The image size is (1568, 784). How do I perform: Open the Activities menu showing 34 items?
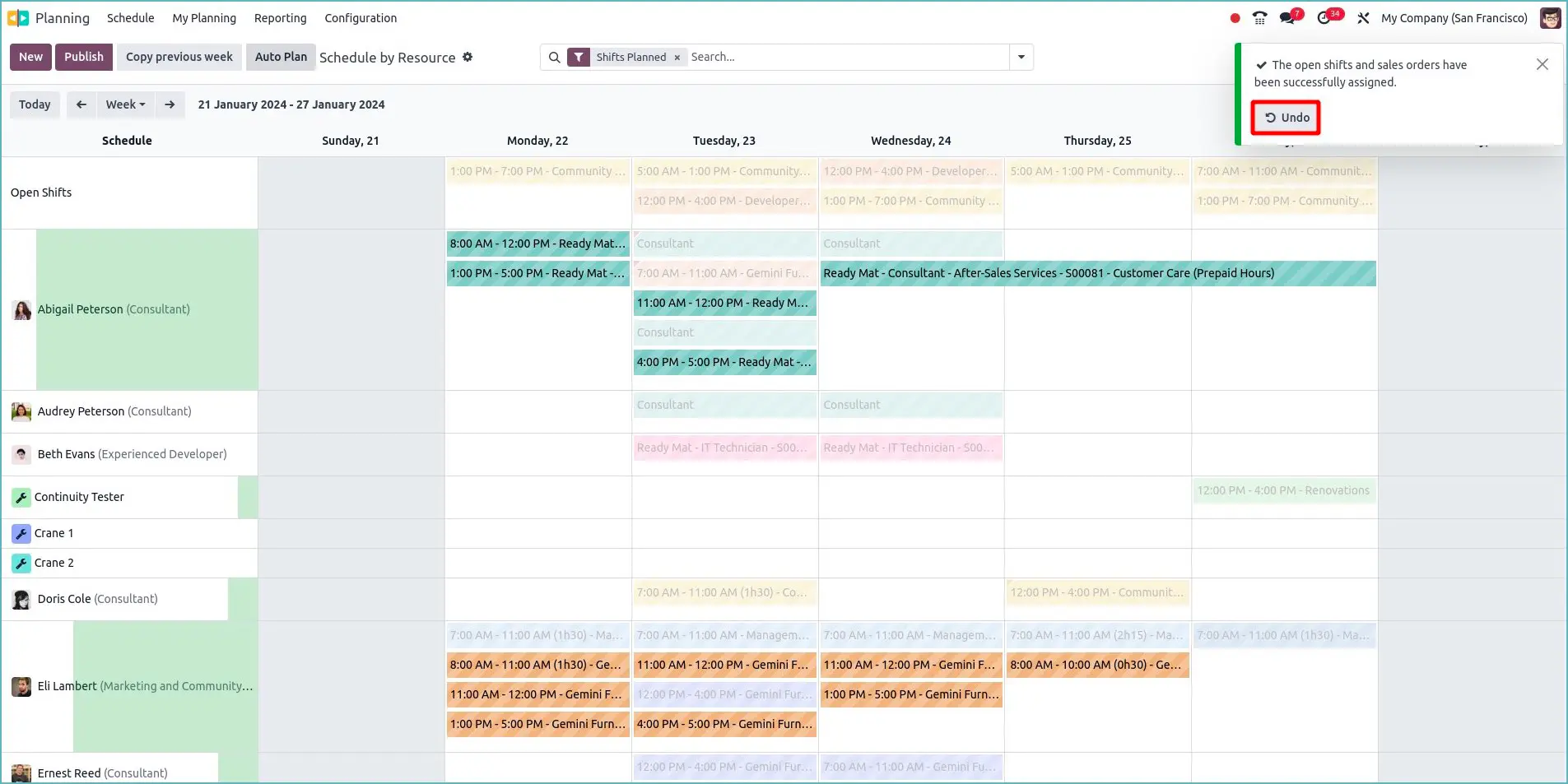pyautogui.click(x=1326, y=16)
